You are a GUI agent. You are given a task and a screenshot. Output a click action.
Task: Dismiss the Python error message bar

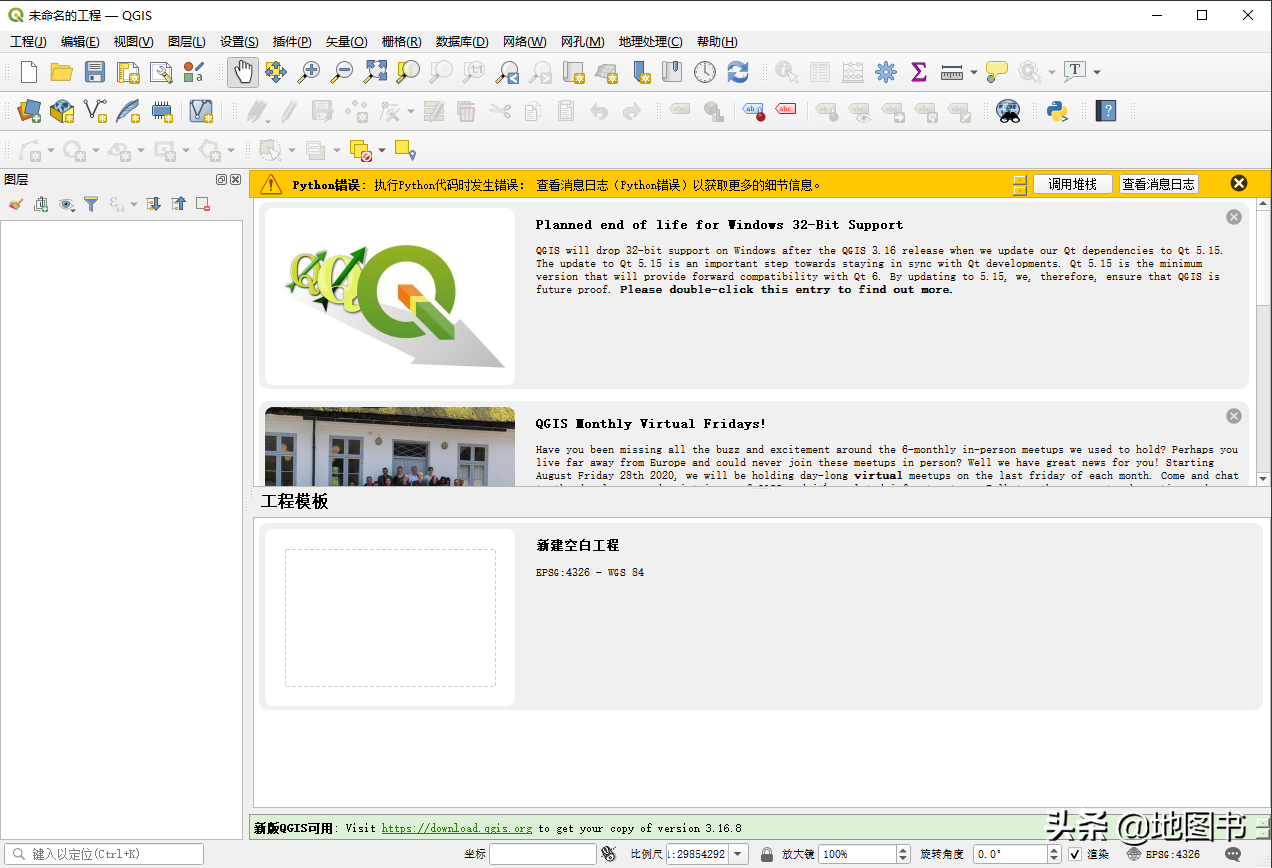[1239, 183]
